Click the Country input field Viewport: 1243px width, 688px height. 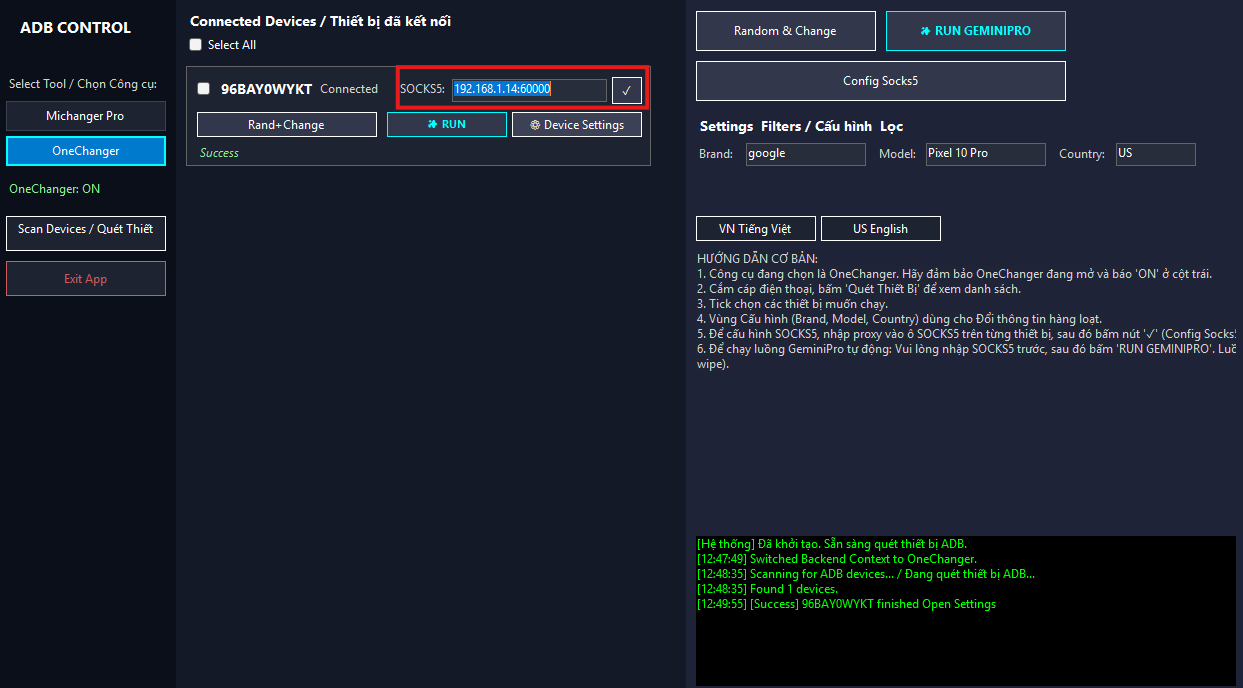(1154, 154)
